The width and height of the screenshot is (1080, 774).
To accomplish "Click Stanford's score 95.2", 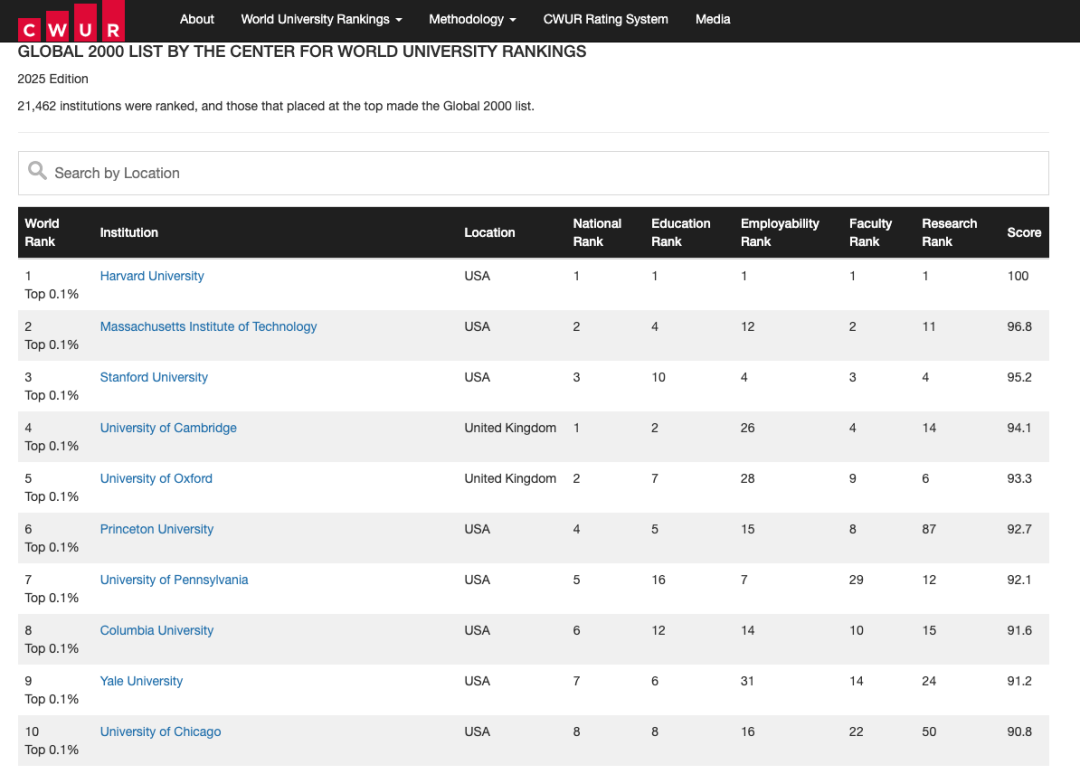I will pos(1019,377).
